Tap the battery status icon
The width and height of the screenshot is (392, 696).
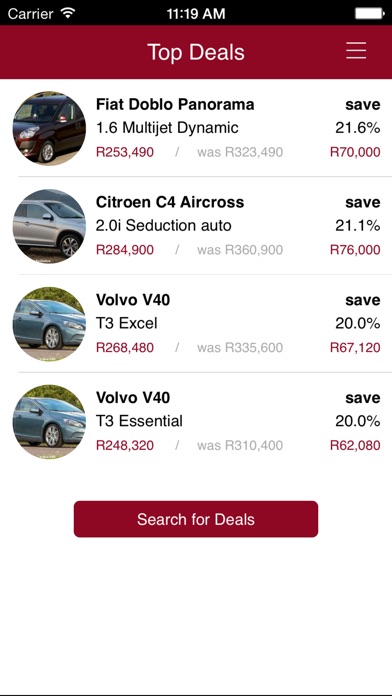coord(369,13)
